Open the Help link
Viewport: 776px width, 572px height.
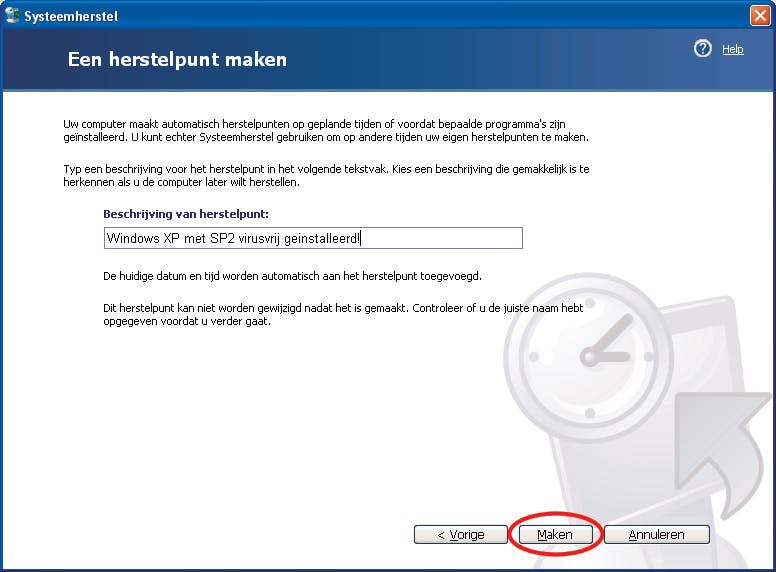pyautogui.click(x=732, y=49)
